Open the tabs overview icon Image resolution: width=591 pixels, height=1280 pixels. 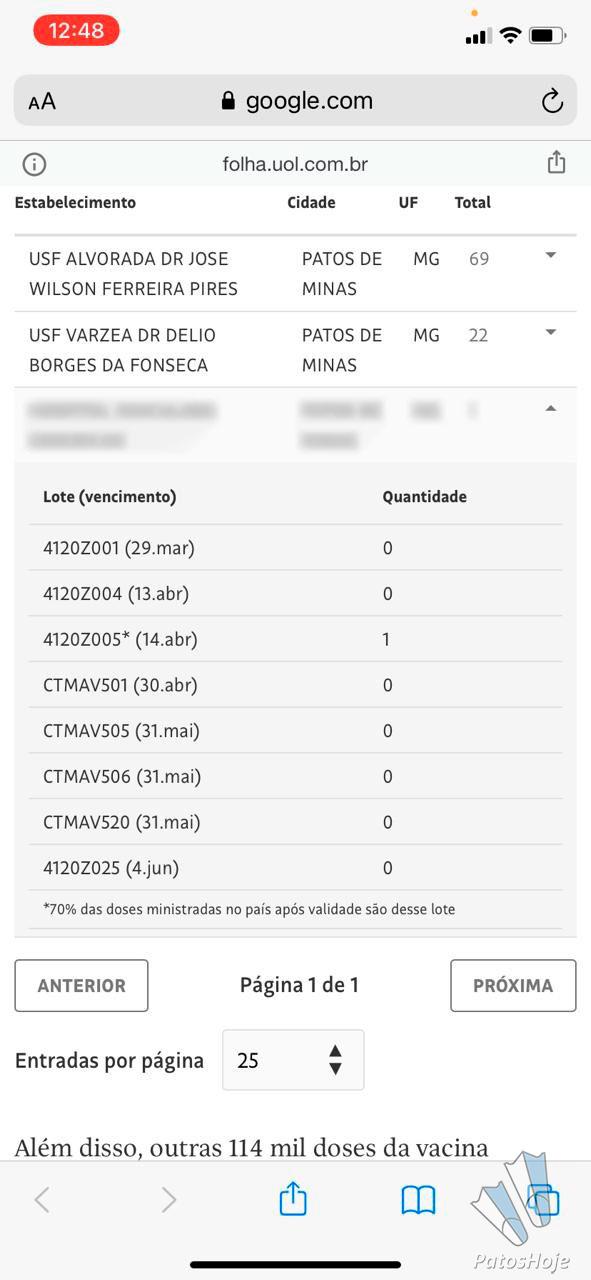[x=543, y=1200]
